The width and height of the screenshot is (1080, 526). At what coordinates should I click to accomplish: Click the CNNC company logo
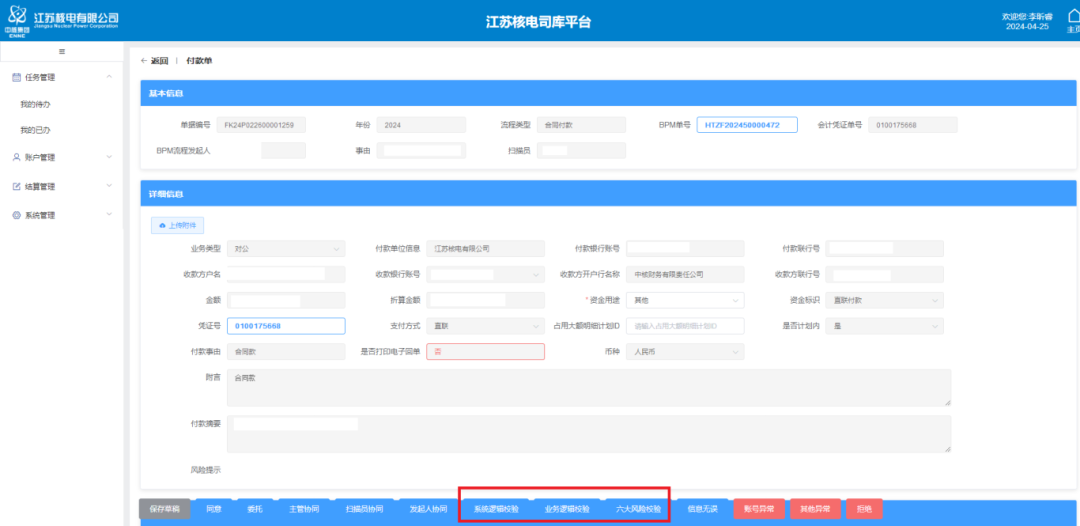[16, 21]
